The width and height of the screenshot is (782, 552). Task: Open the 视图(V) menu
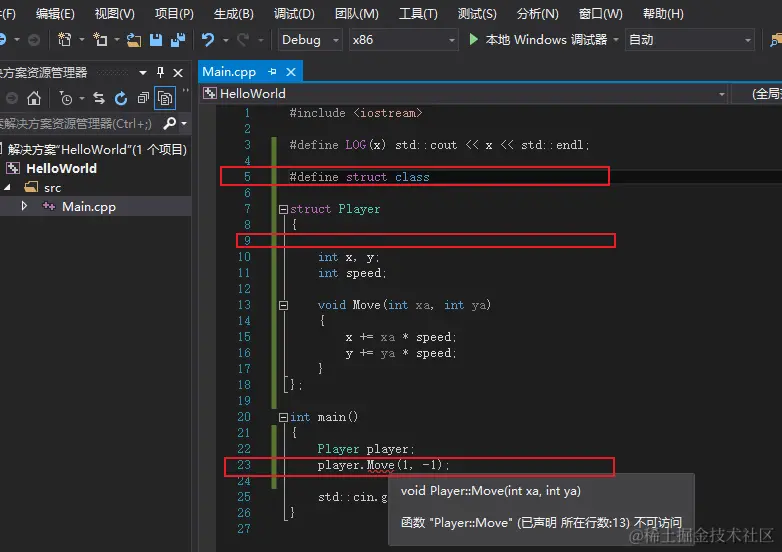(x=115, y=13)
